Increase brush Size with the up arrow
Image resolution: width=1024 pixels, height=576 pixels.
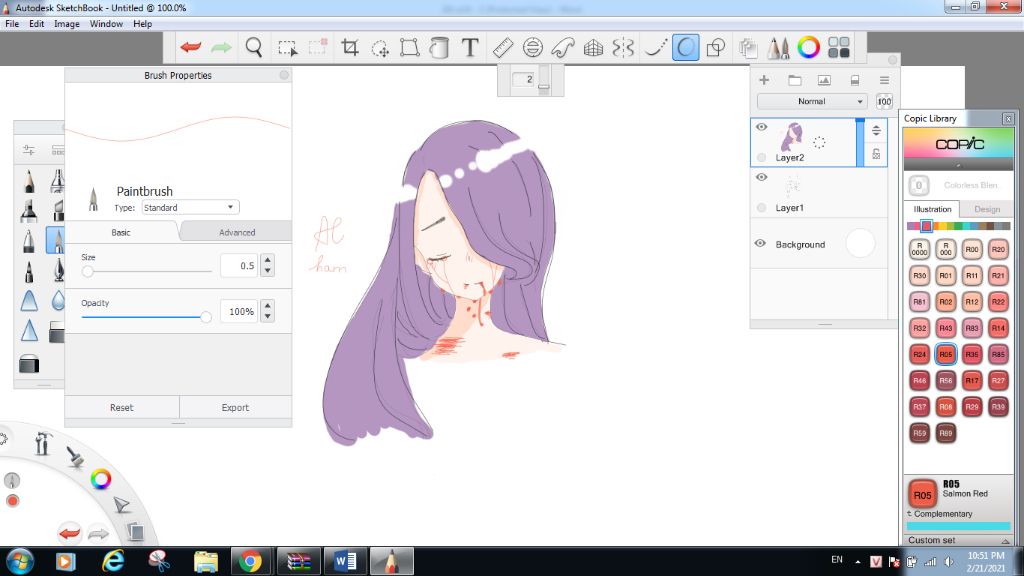pos(267,260)
